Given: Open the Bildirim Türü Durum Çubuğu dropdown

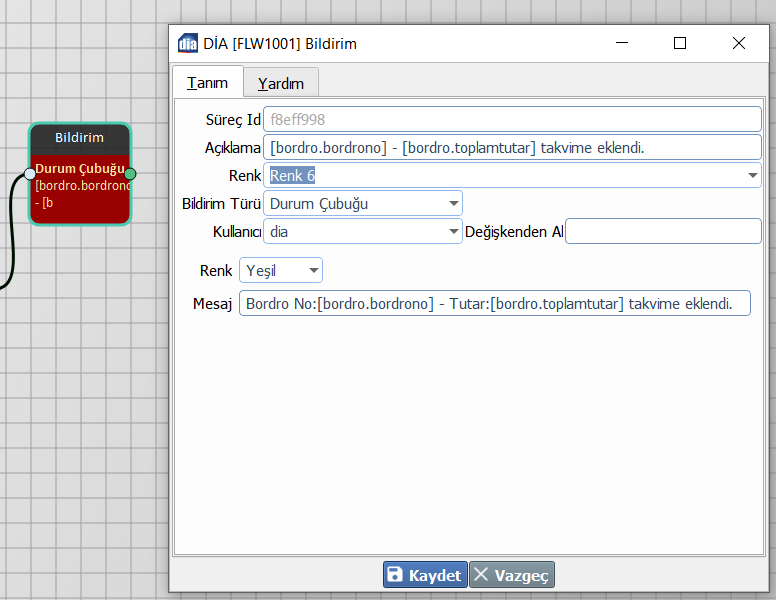Looking at the screenshot, I should (x=363, y=203).
